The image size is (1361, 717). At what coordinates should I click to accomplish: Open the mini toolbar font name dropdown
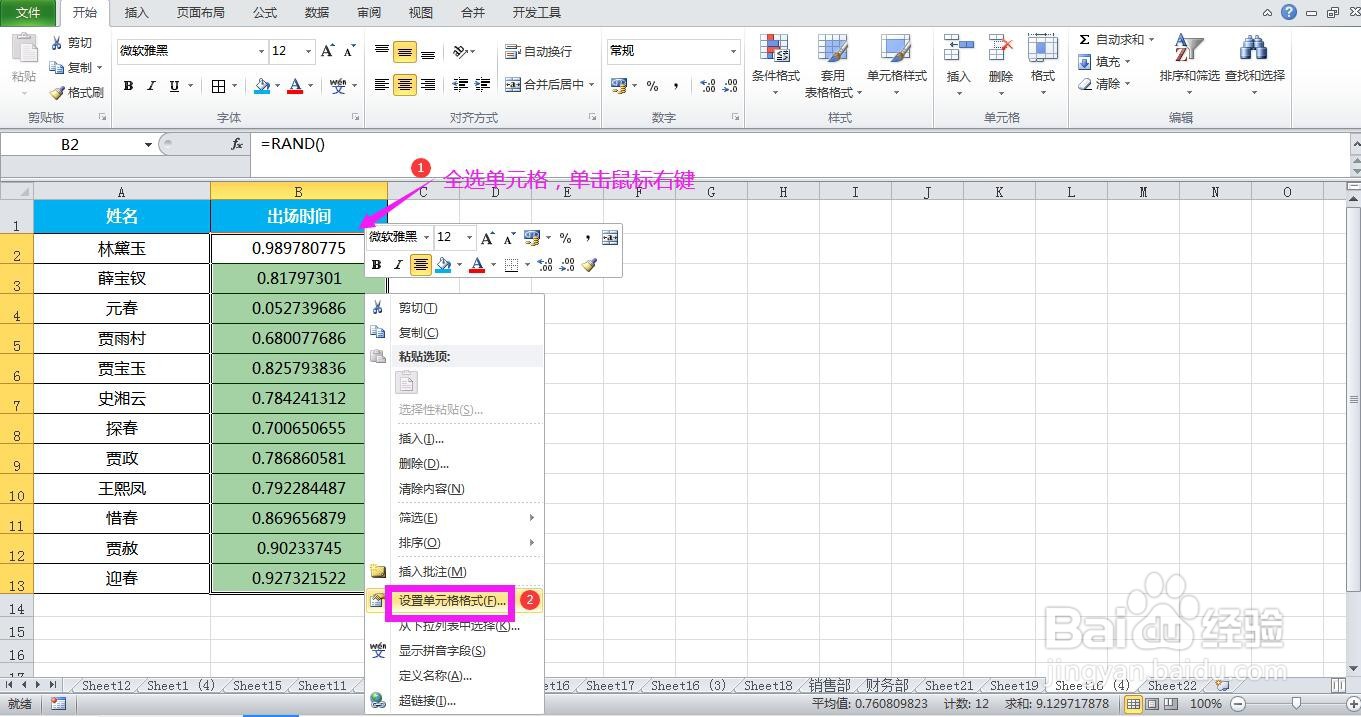click(x=427, y=237)
